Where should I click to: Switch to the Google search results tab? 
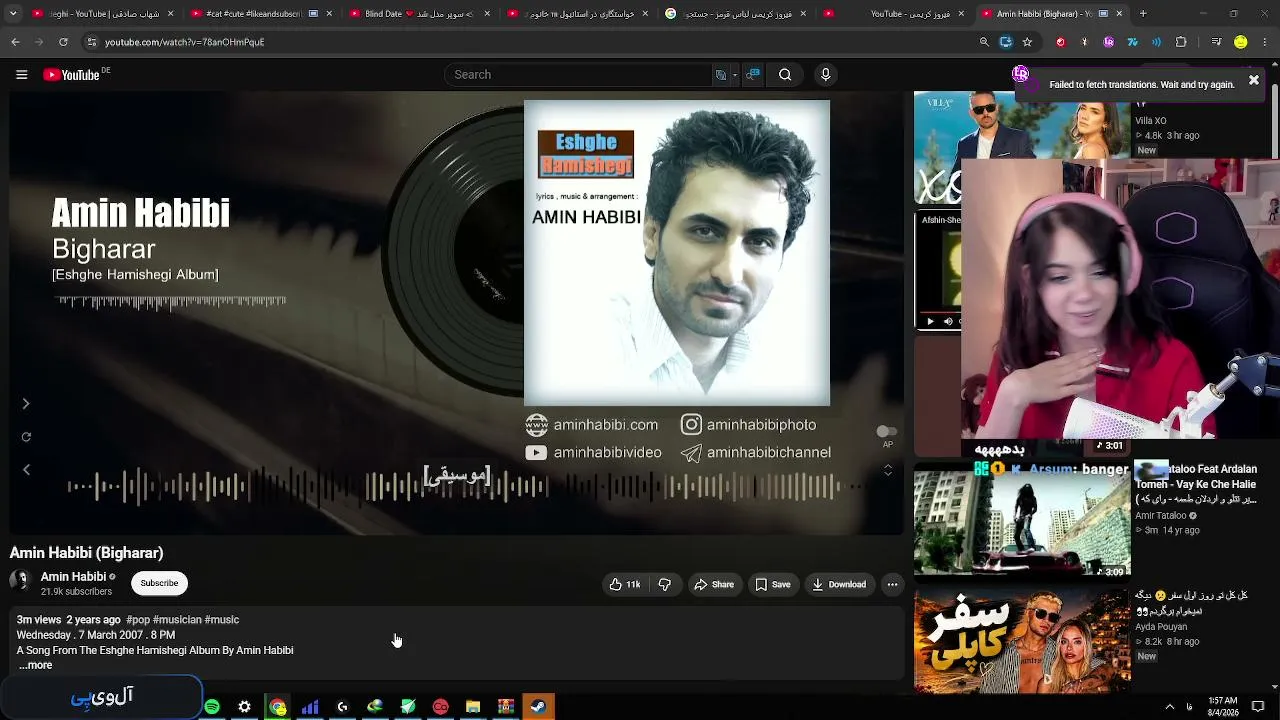coord(736,14)
